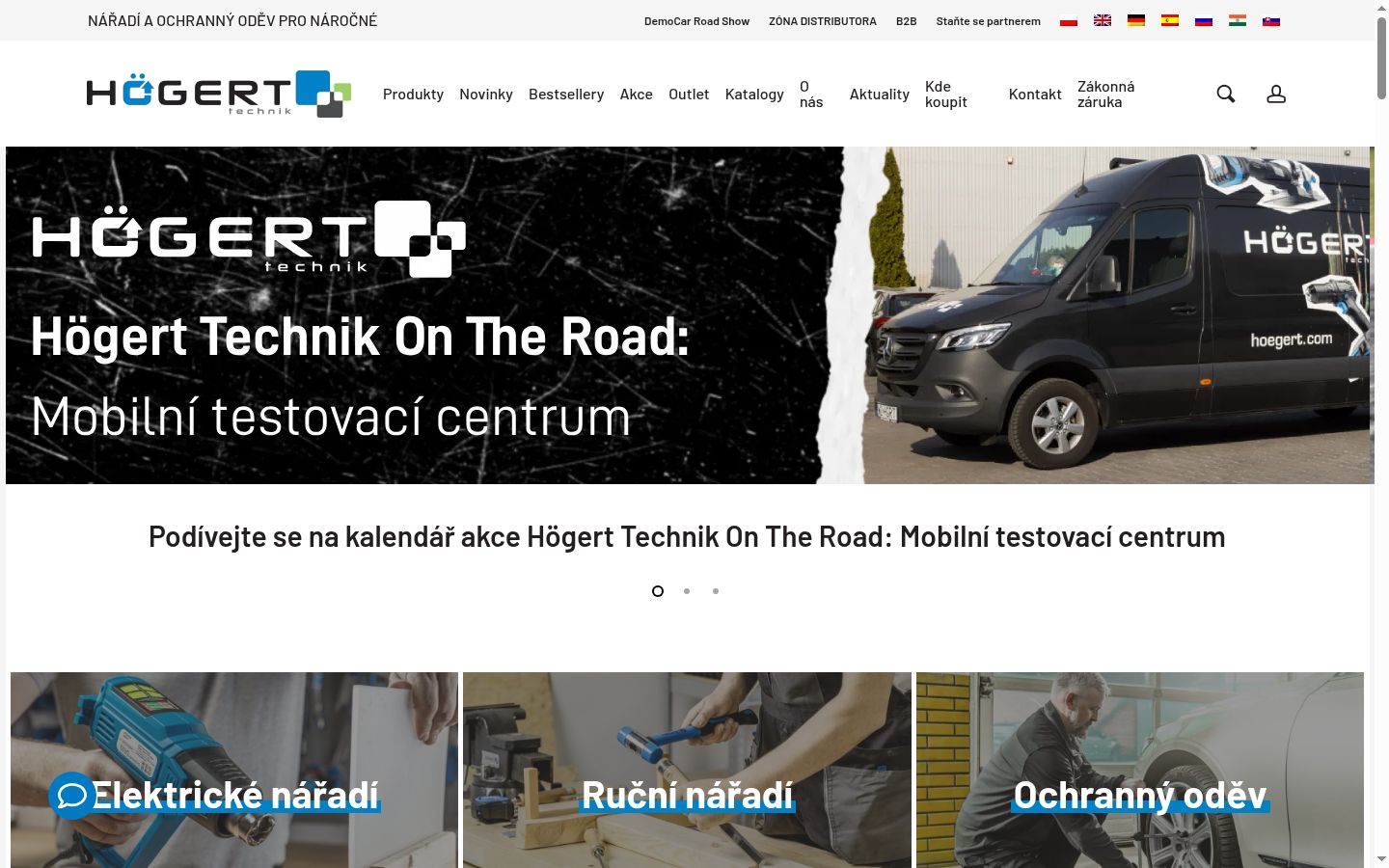The image size is (1389, 868).
Task: Switch language using the Slovak flag
Action: 1271,20
